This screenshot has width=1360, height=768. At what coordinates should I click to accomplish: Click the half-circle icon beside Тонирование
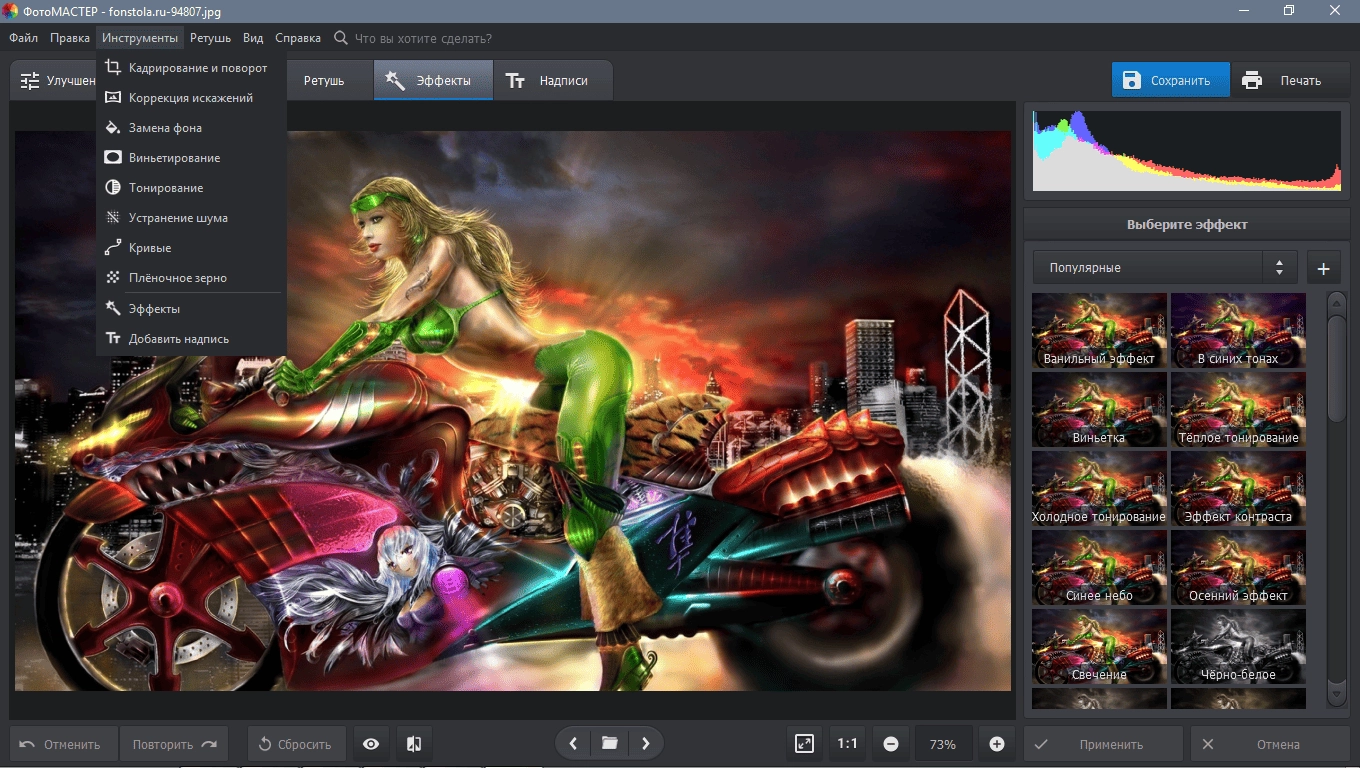tap(113, 188)
